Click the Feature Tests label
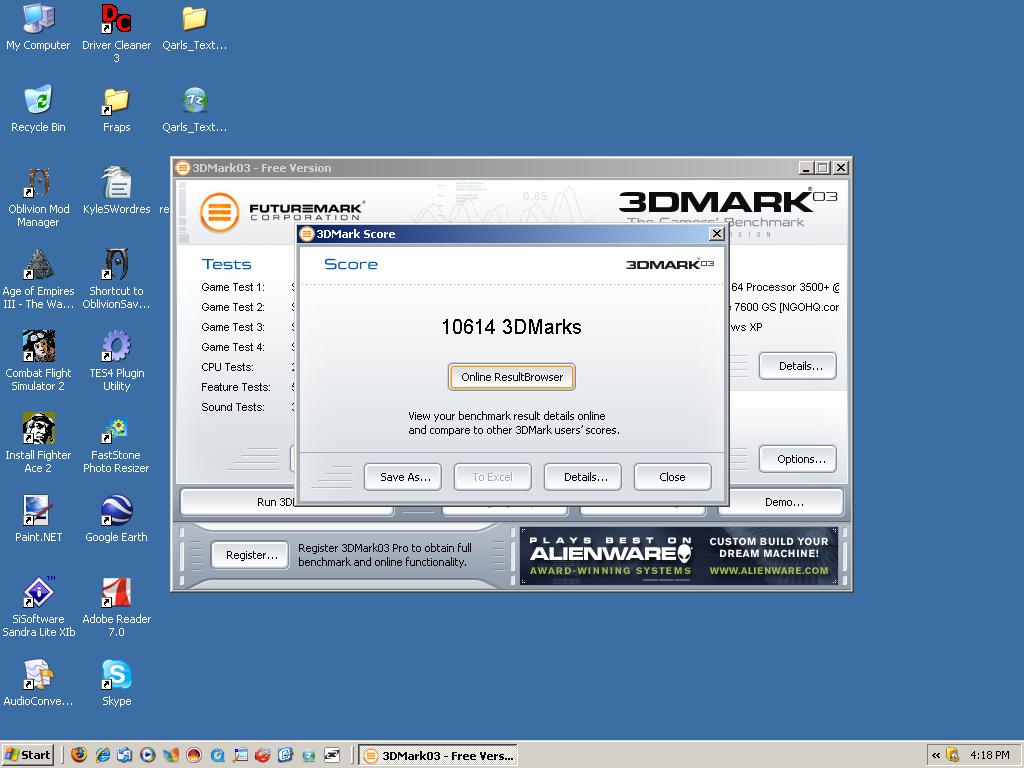 235,387
